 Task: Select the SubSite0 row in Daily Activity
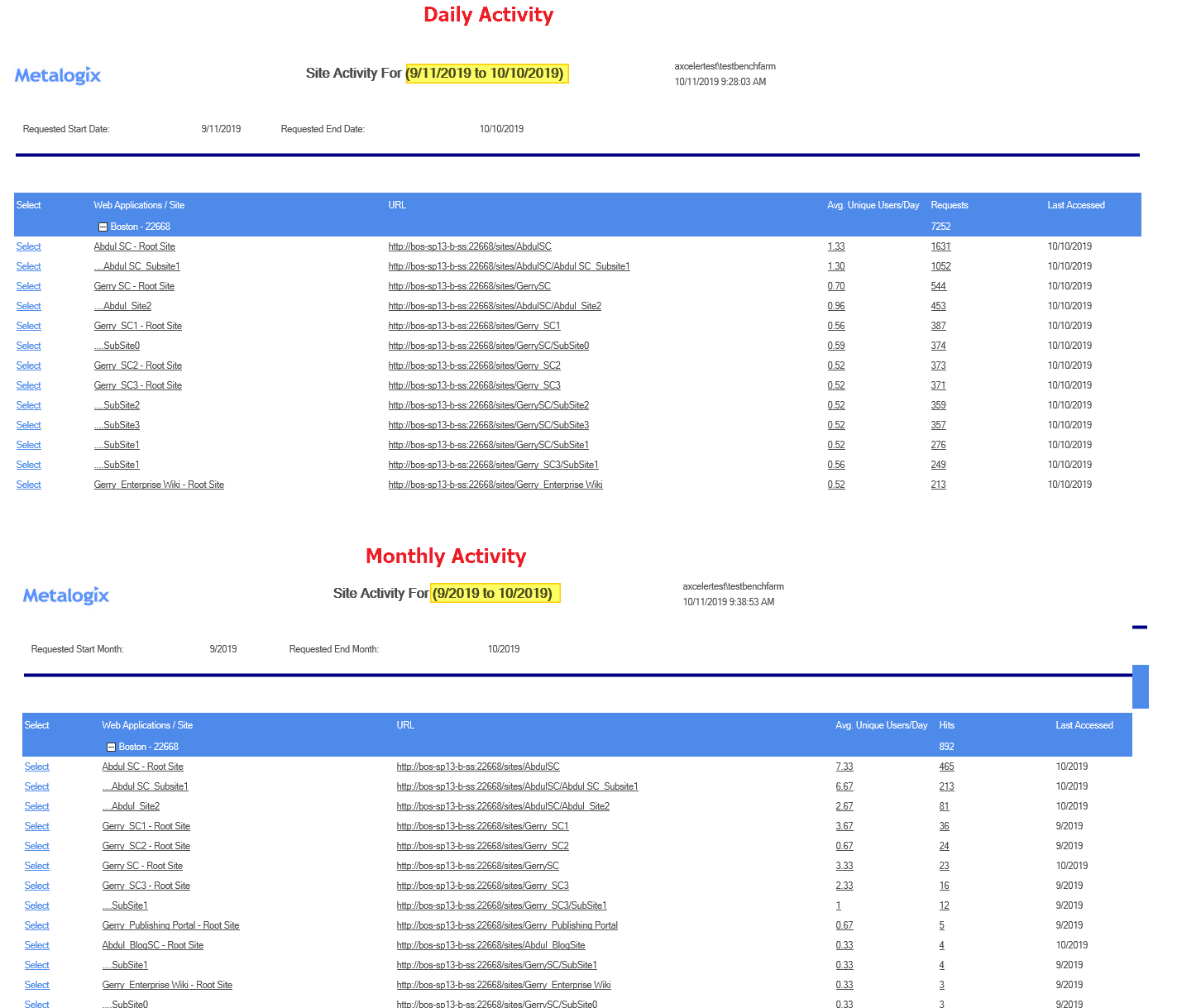(28, 345)
